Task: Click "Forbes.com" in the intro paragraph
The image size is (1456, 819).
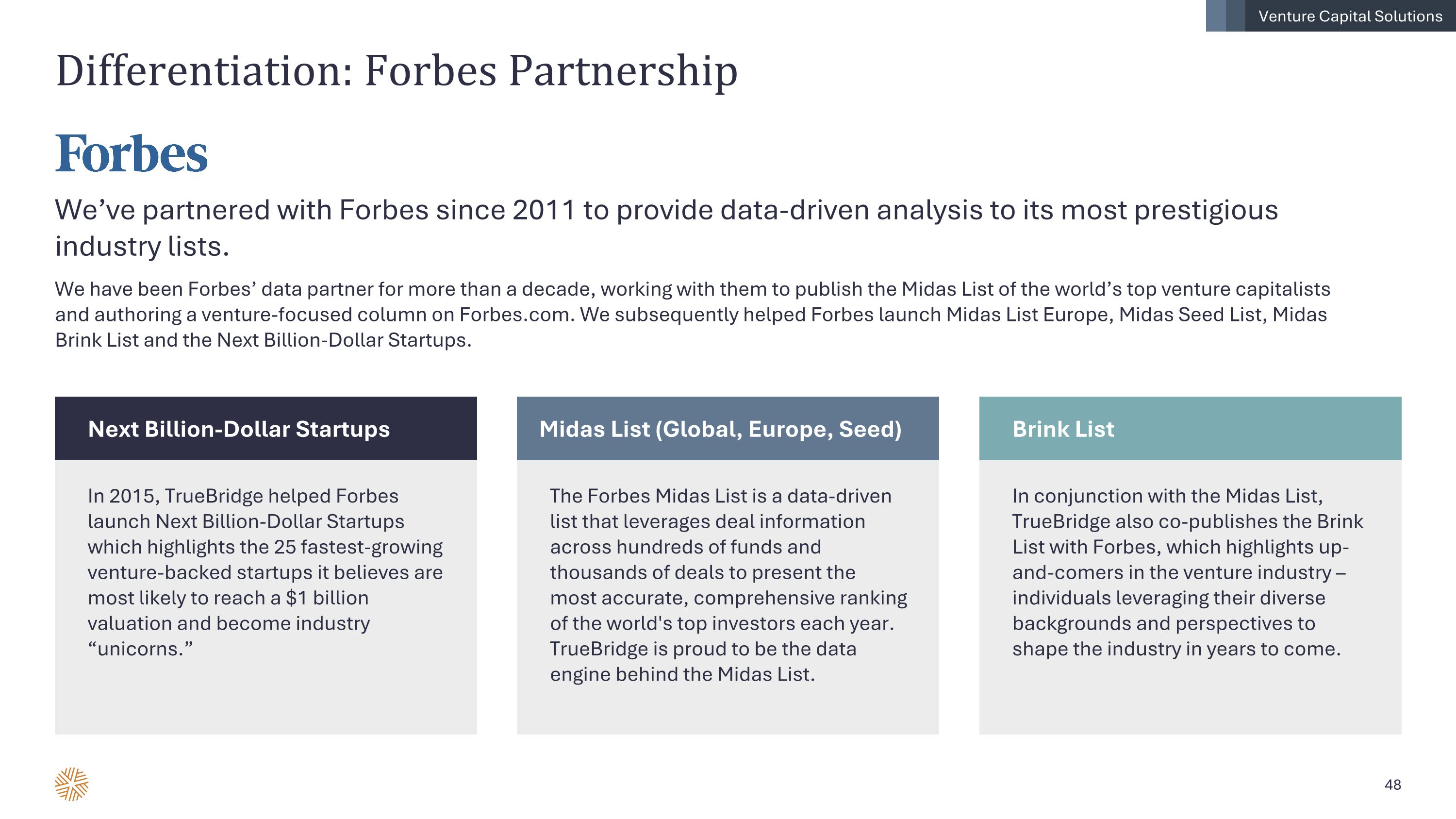Action: click(516, 315)
